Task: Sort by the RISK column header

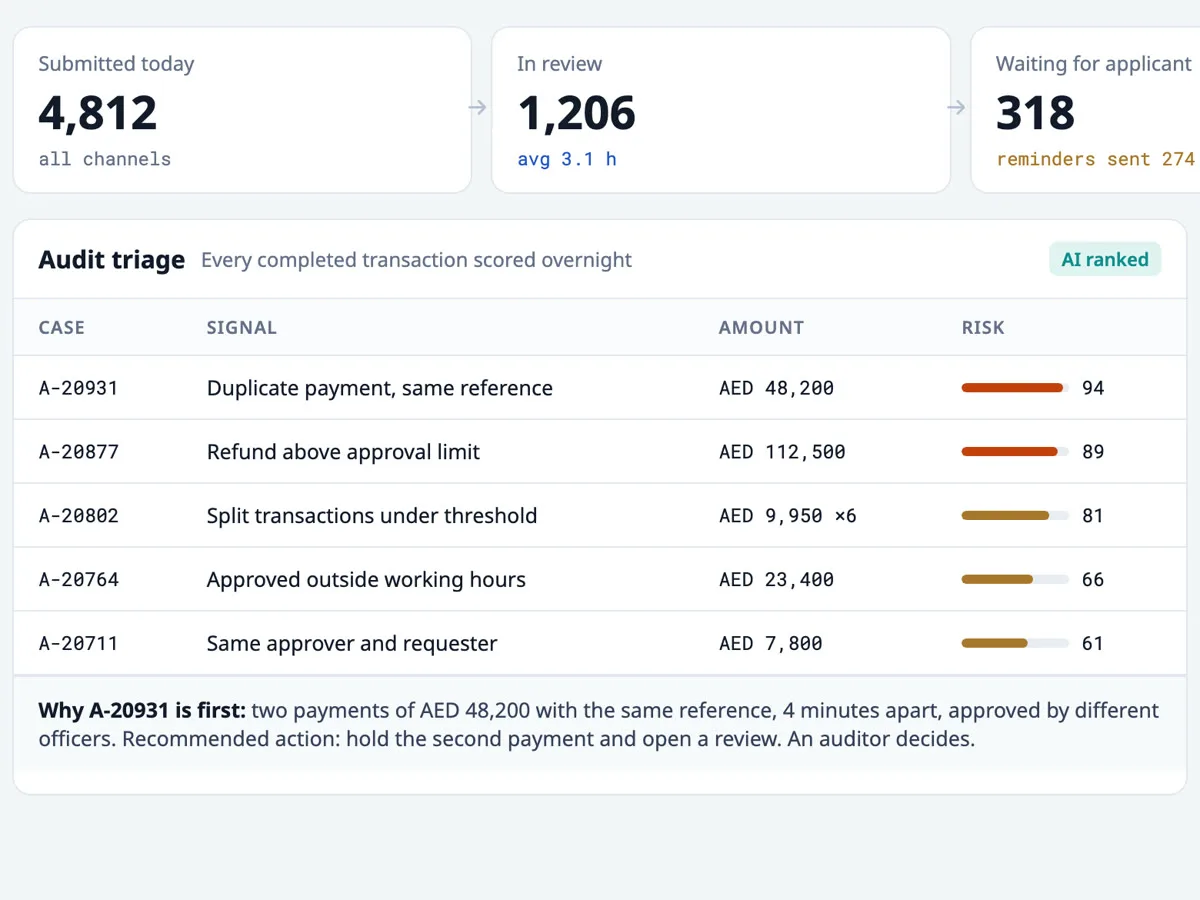Action: [983, 327]
